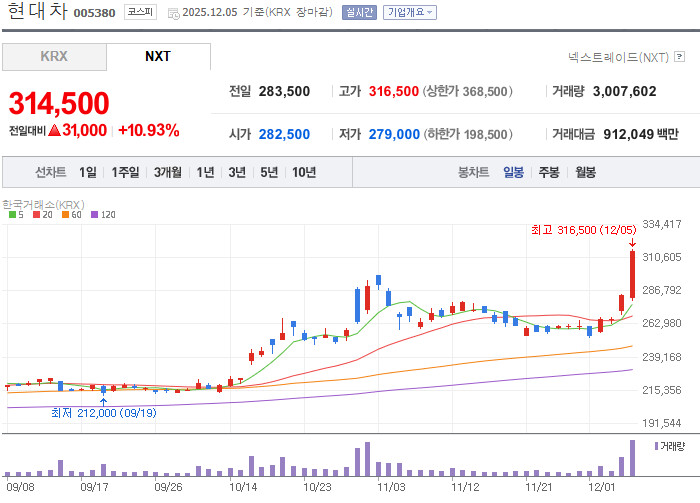
Task: Choose the 10년 line chart period
Action: click(x=304, y=172)
